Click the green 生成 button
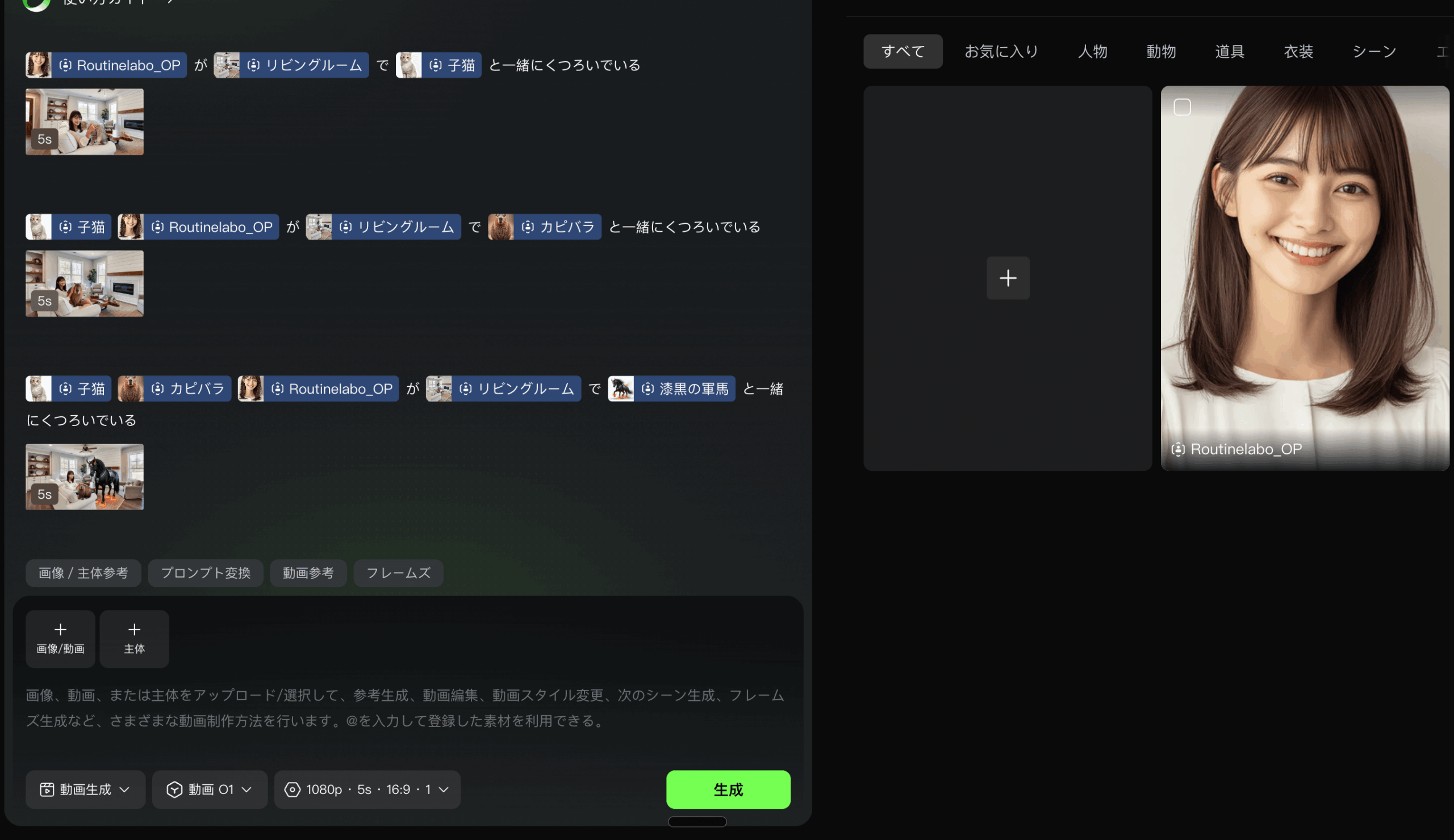Image resolution: width=1454 pixels, height=840 pixels. 728,789
